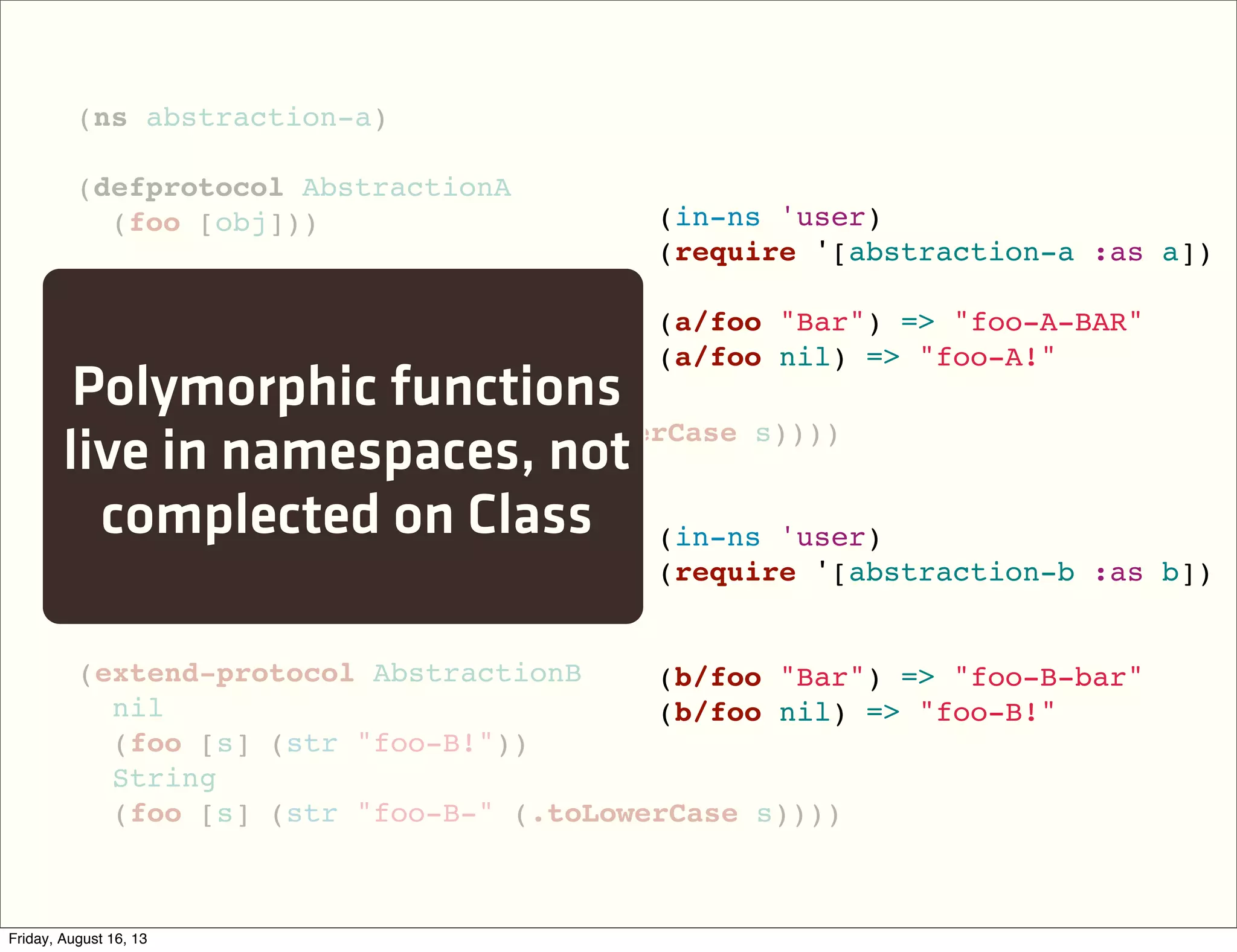Click the faded '(ns abstraction-a)' line
This screenshot has width=1237, height=952.
point(233,118)
